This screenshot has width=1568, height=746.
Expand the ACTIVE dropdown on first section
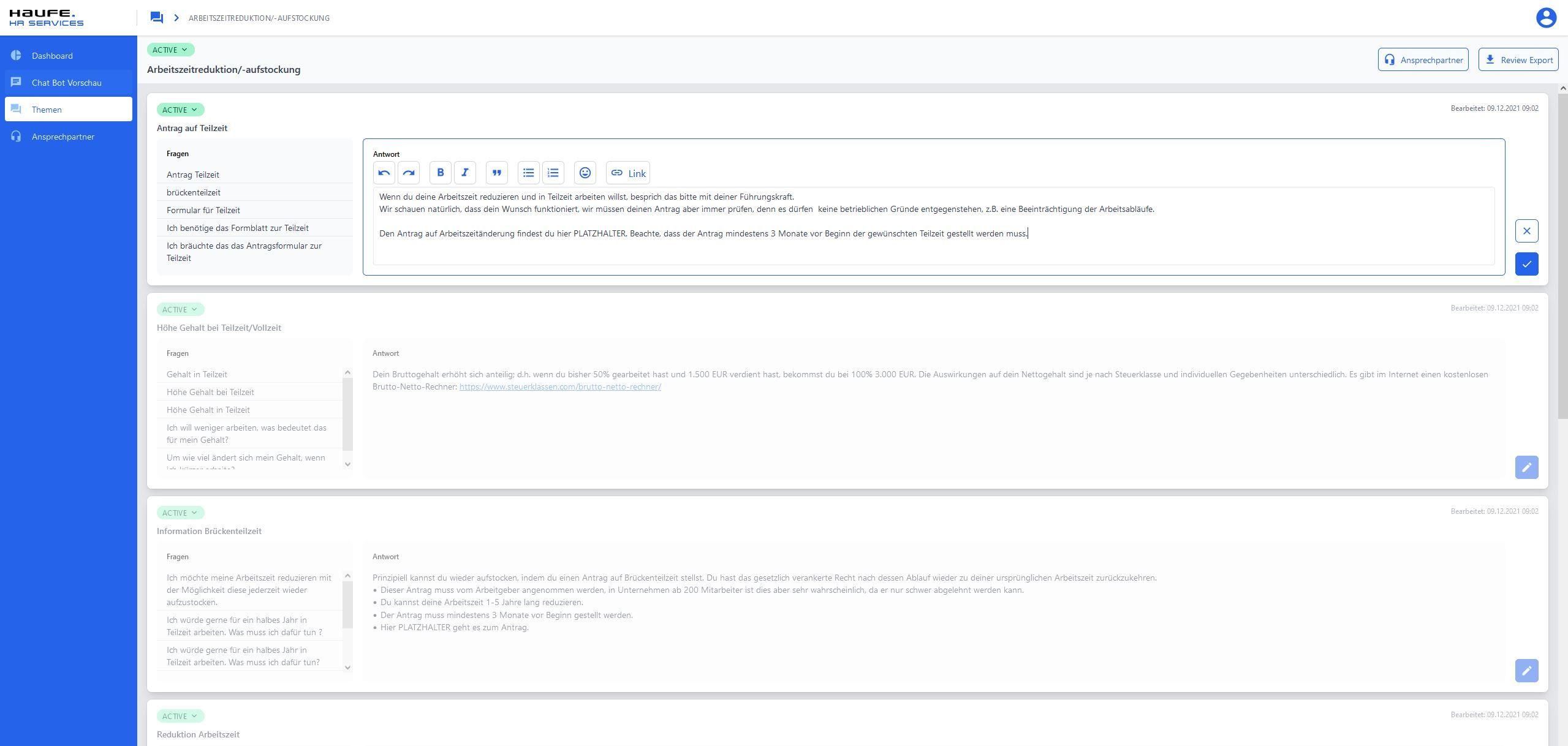(179, 109)
